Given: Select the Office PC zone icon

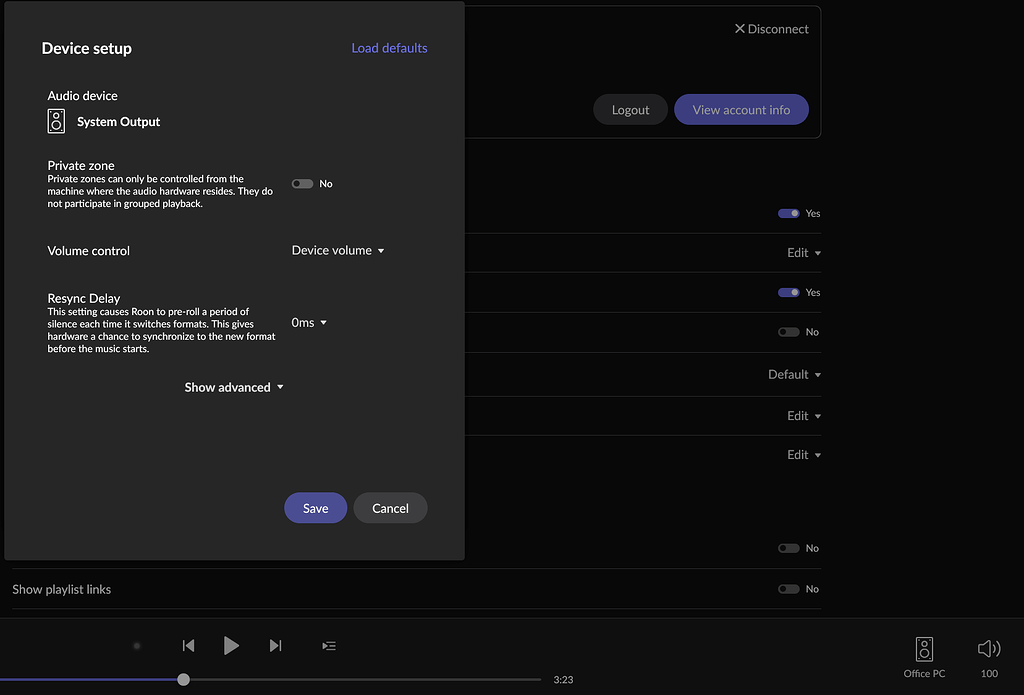Looking at the screenshot, I should [924, 648].
